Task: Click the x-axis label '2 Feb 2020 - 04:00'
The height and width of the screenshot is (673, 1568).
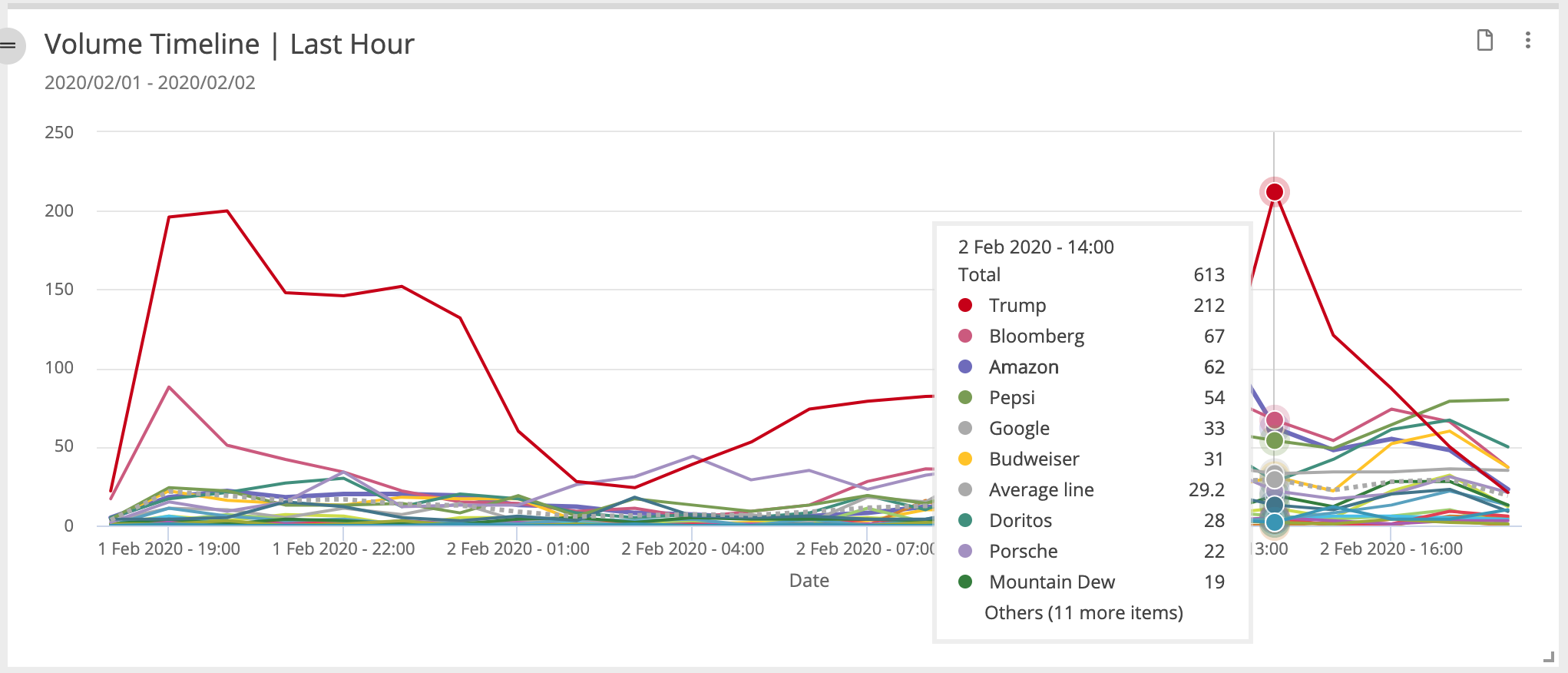Action: coord(693,549)
